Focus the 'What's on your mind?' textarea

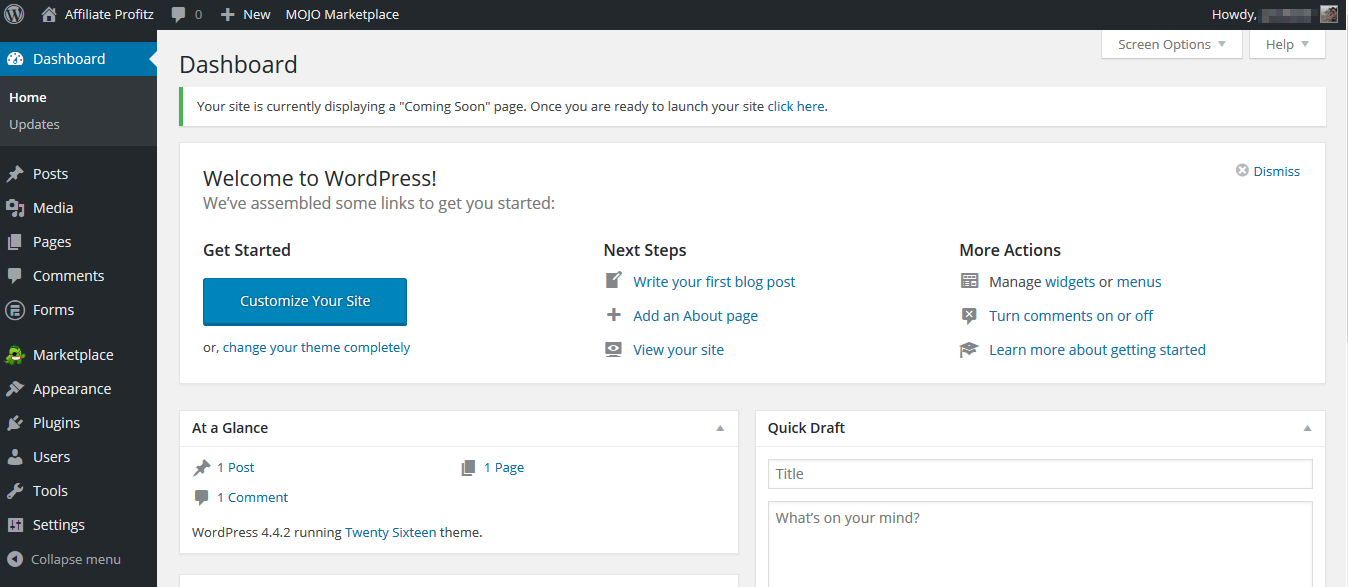(x=1040, y=544)
